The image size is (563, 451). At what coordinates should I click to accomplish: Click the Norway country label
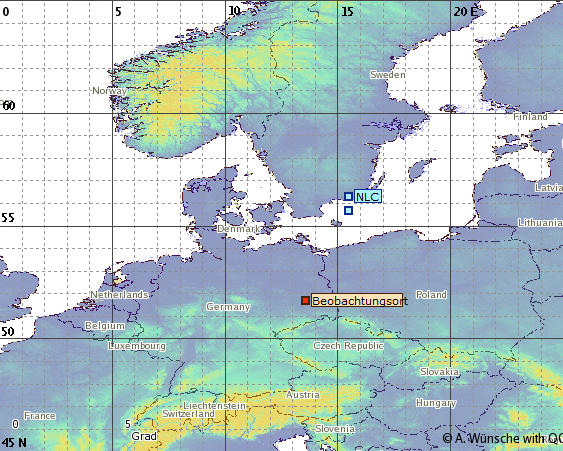(110, 91)
